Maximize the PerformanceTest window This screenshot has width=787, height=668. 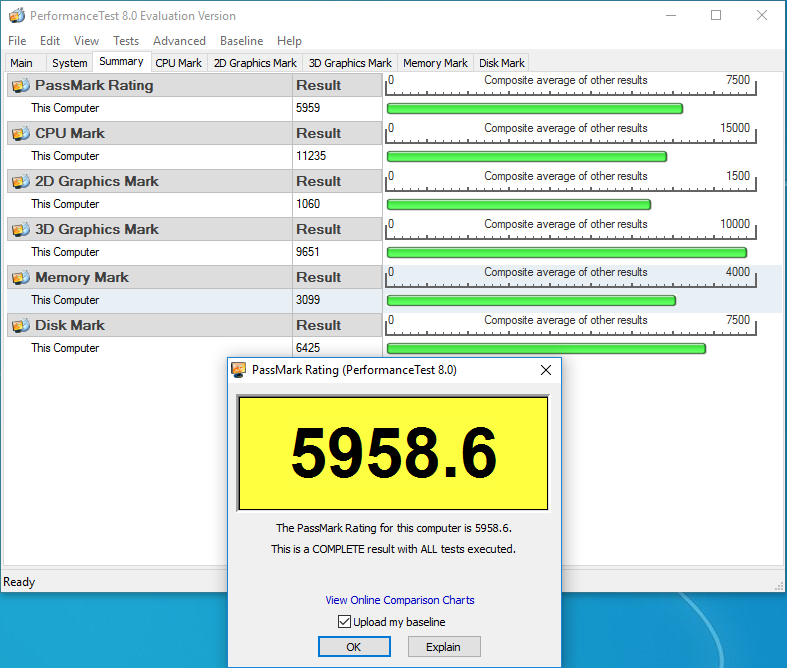(716, 16)
